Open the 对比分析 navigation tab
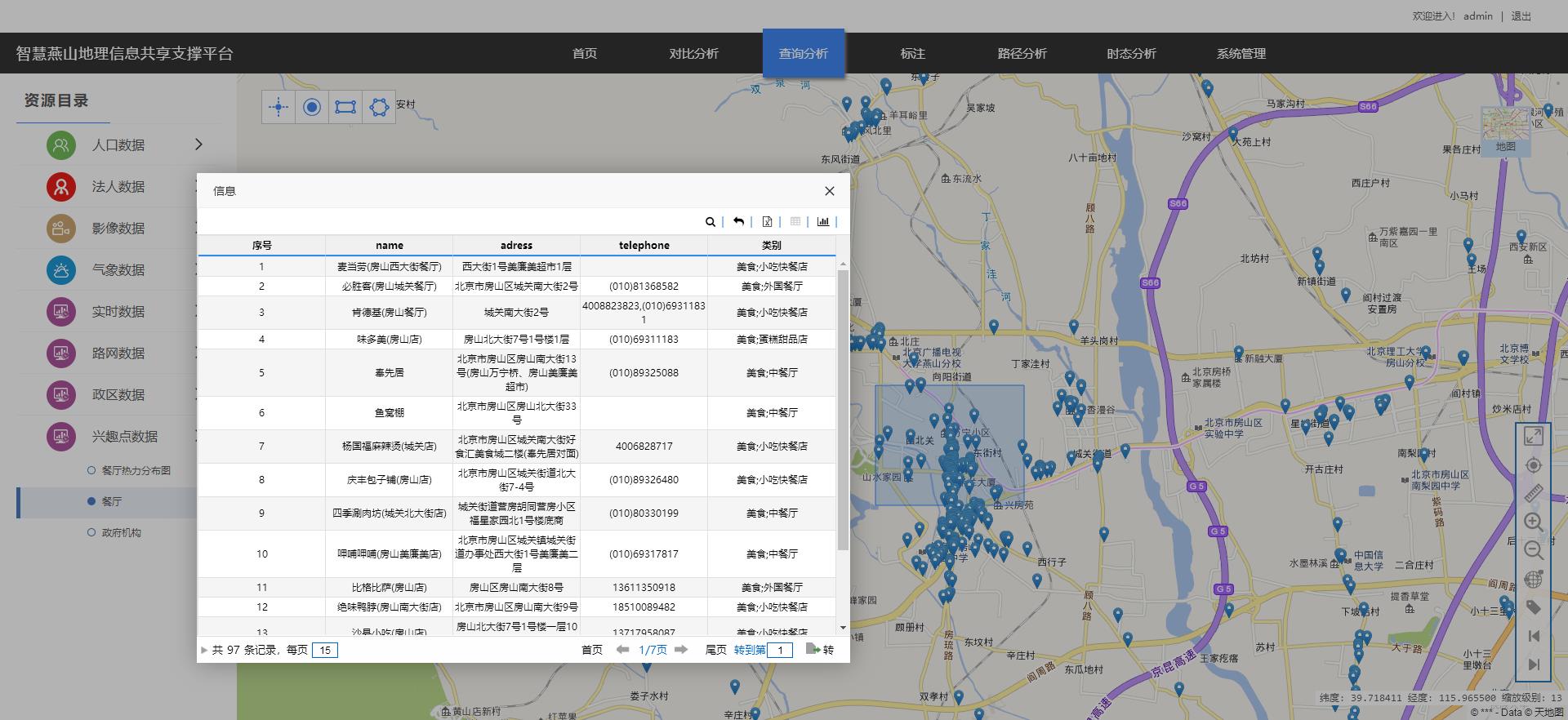The width and height of the screenshot is (1568, 720). coord(694,54)
